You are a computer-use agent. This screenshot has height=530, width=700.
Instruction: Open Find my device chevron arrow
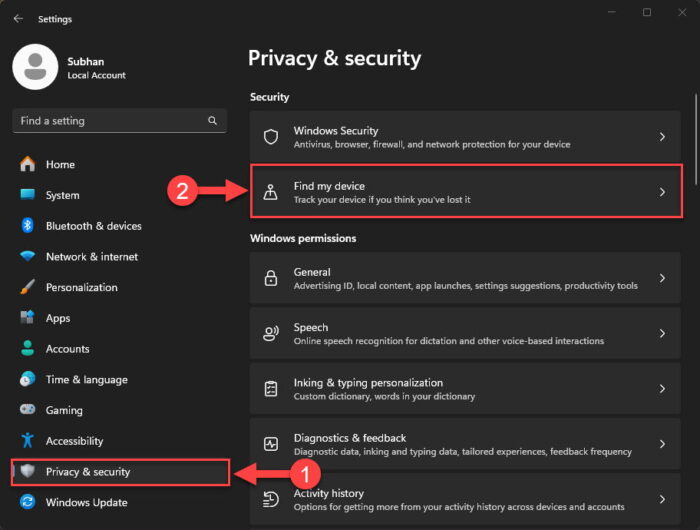point(662,192)
